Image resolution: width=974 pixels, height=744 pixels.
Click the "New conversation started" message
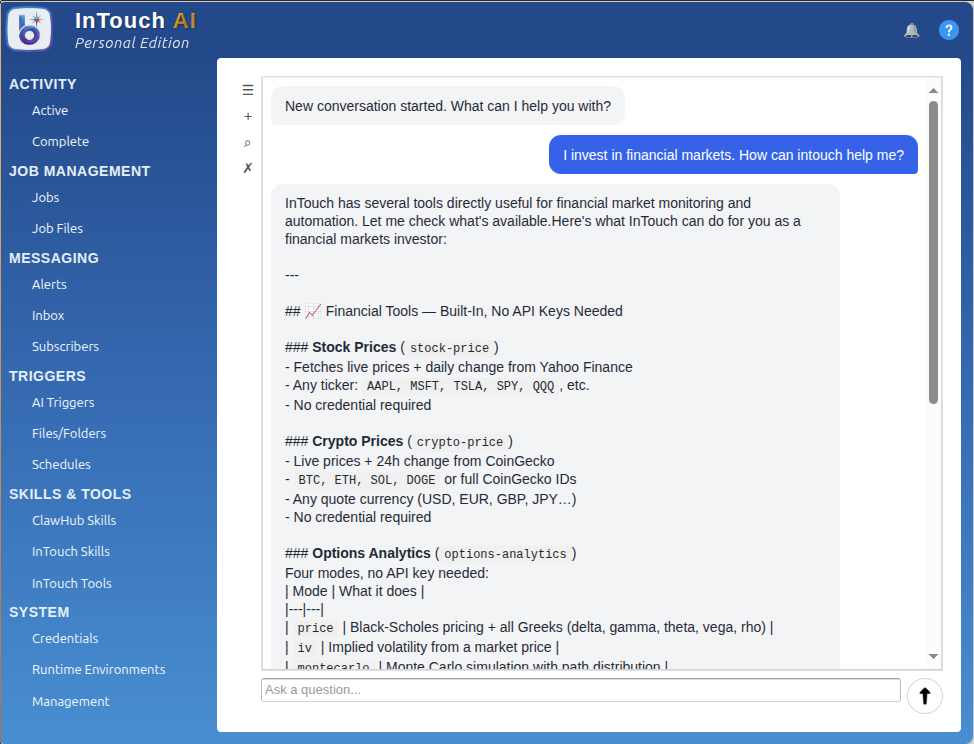pyautogui.click(x=448, y=106)
